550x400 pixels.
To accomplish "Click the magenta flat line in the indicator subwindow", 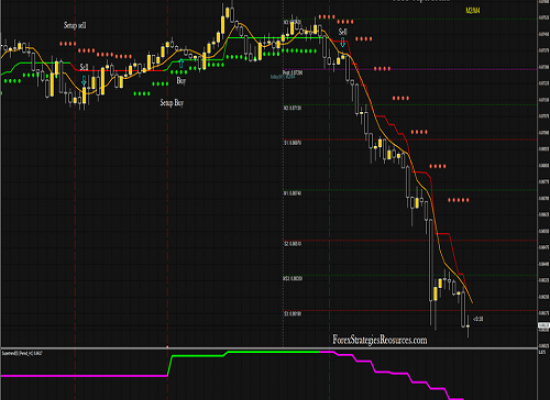I will point(84,376).
